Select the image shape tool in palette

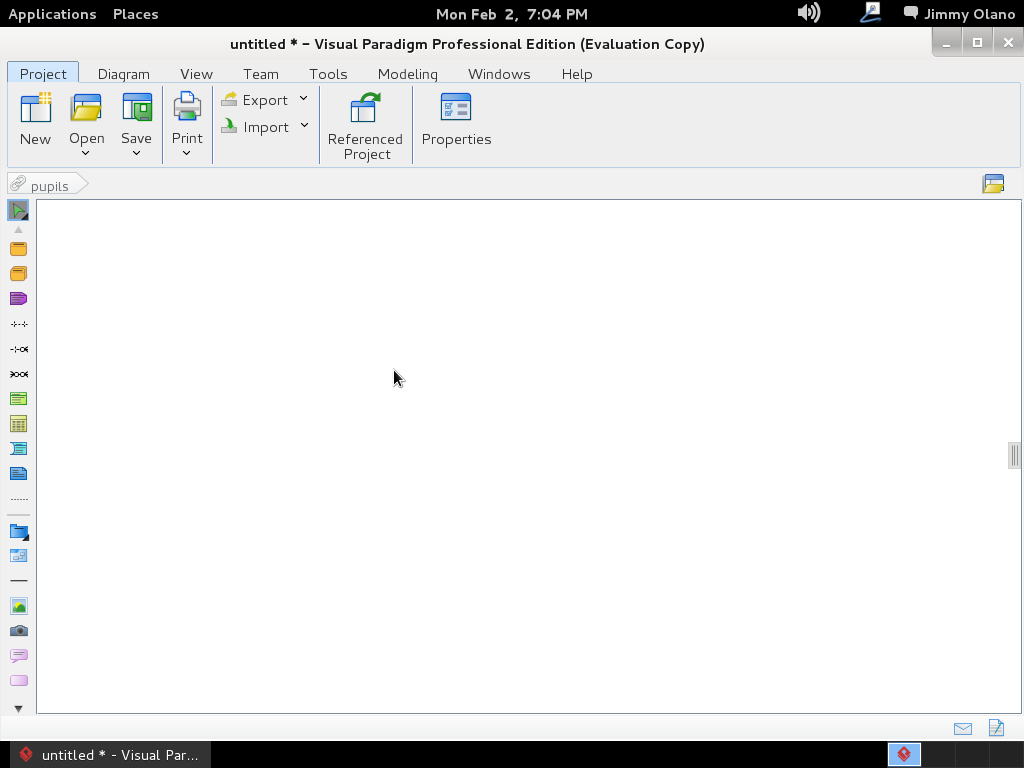point(18,606)
